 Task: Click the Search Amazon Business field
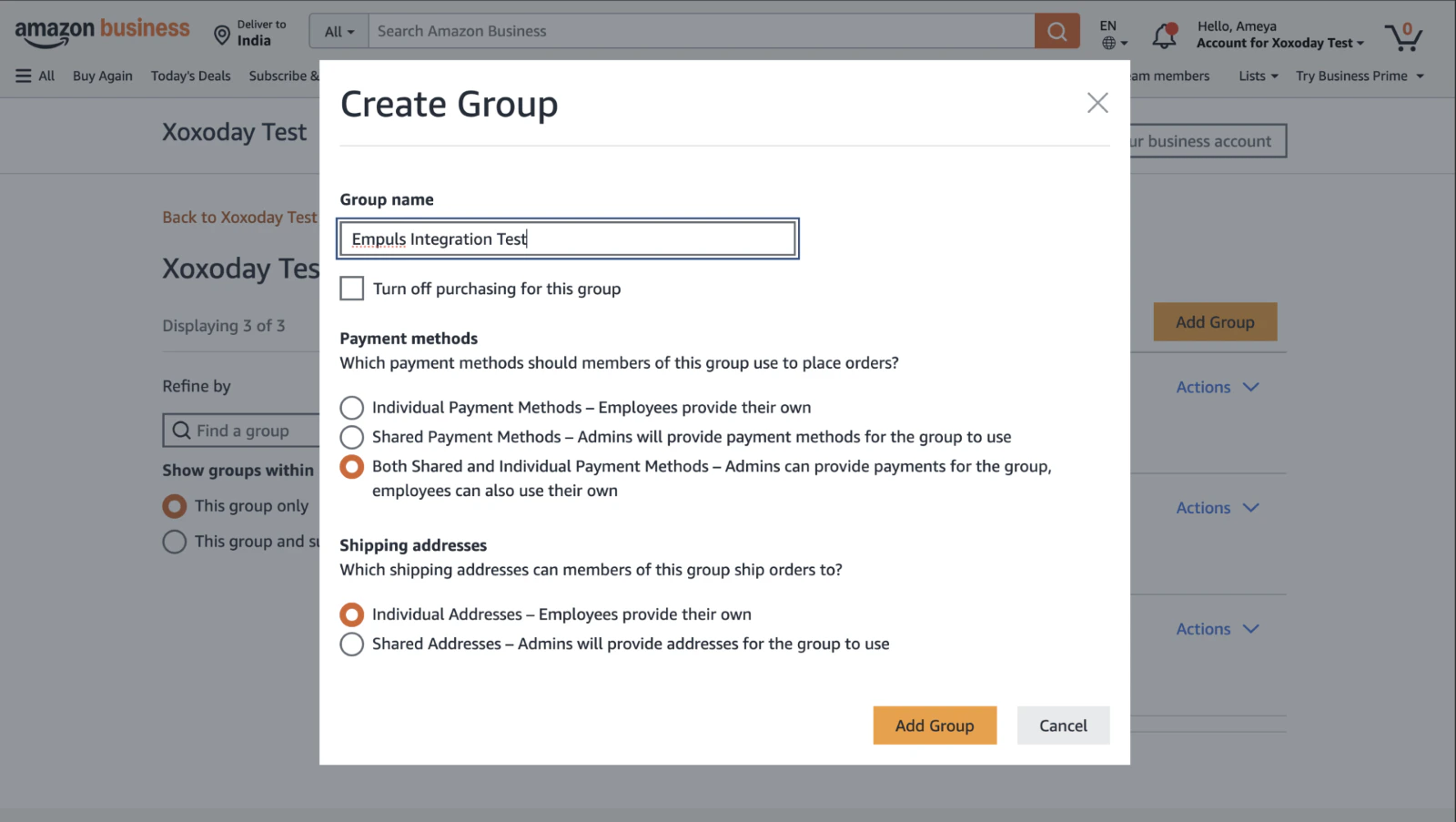701,31
